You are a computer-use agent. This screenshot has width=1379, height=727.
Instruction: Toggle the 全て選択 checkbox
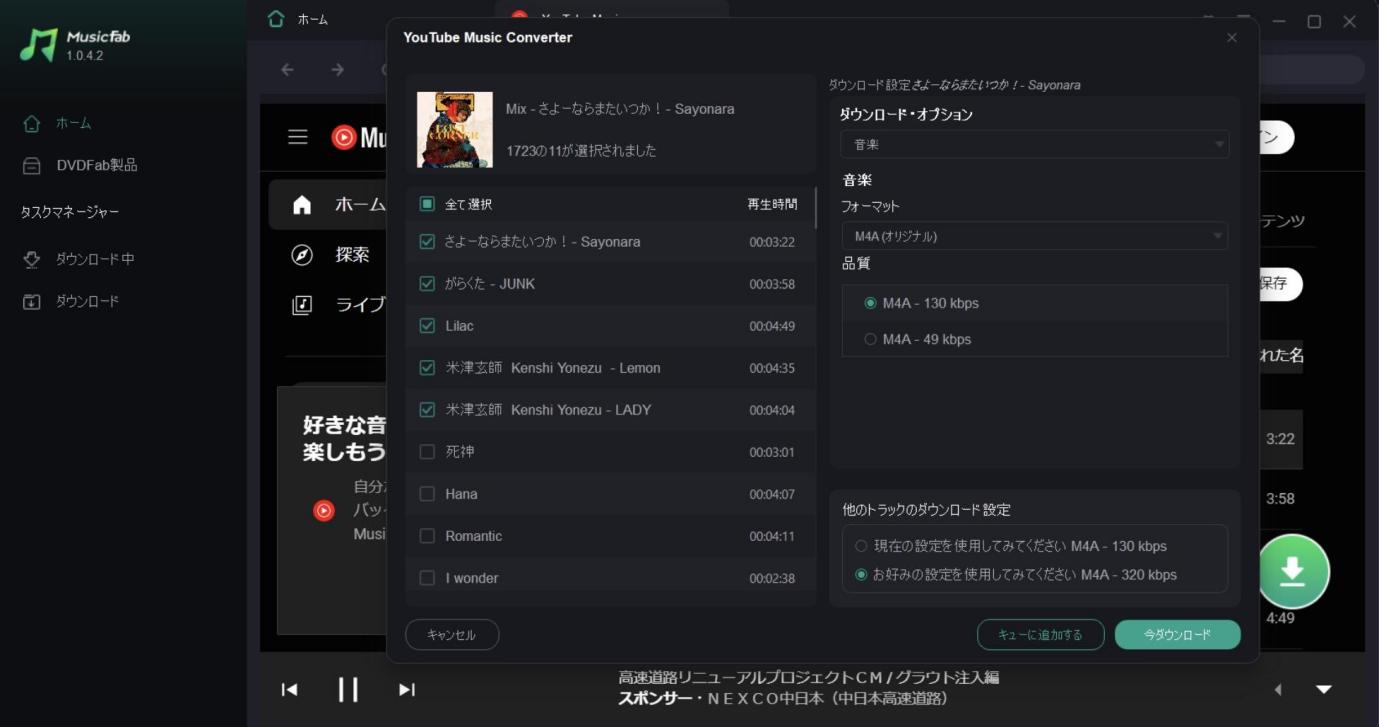[427, 204]
